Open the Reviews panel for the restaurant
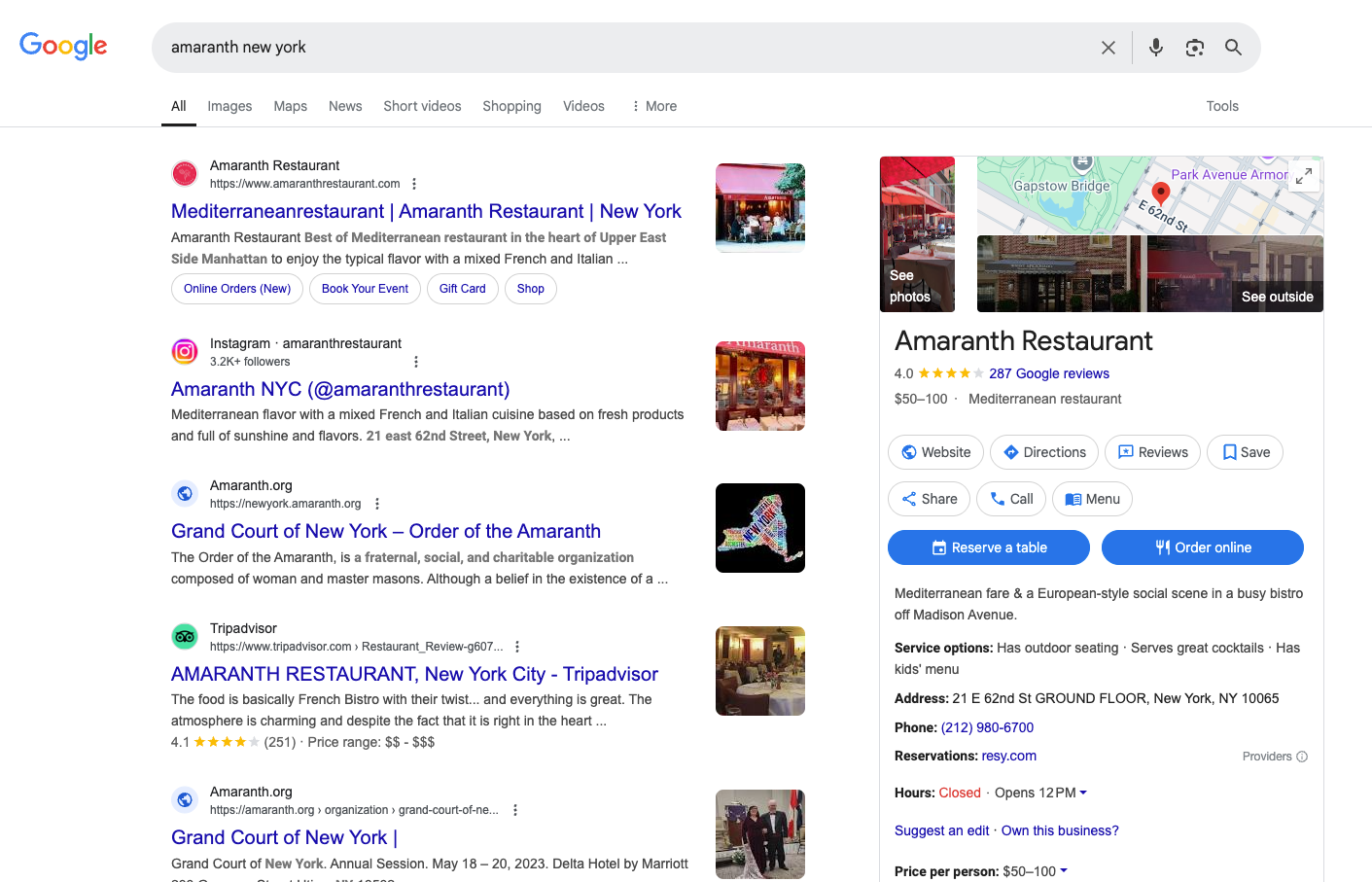The image size is (1372, 882). pyautogui.click(x=1152, y=451)
